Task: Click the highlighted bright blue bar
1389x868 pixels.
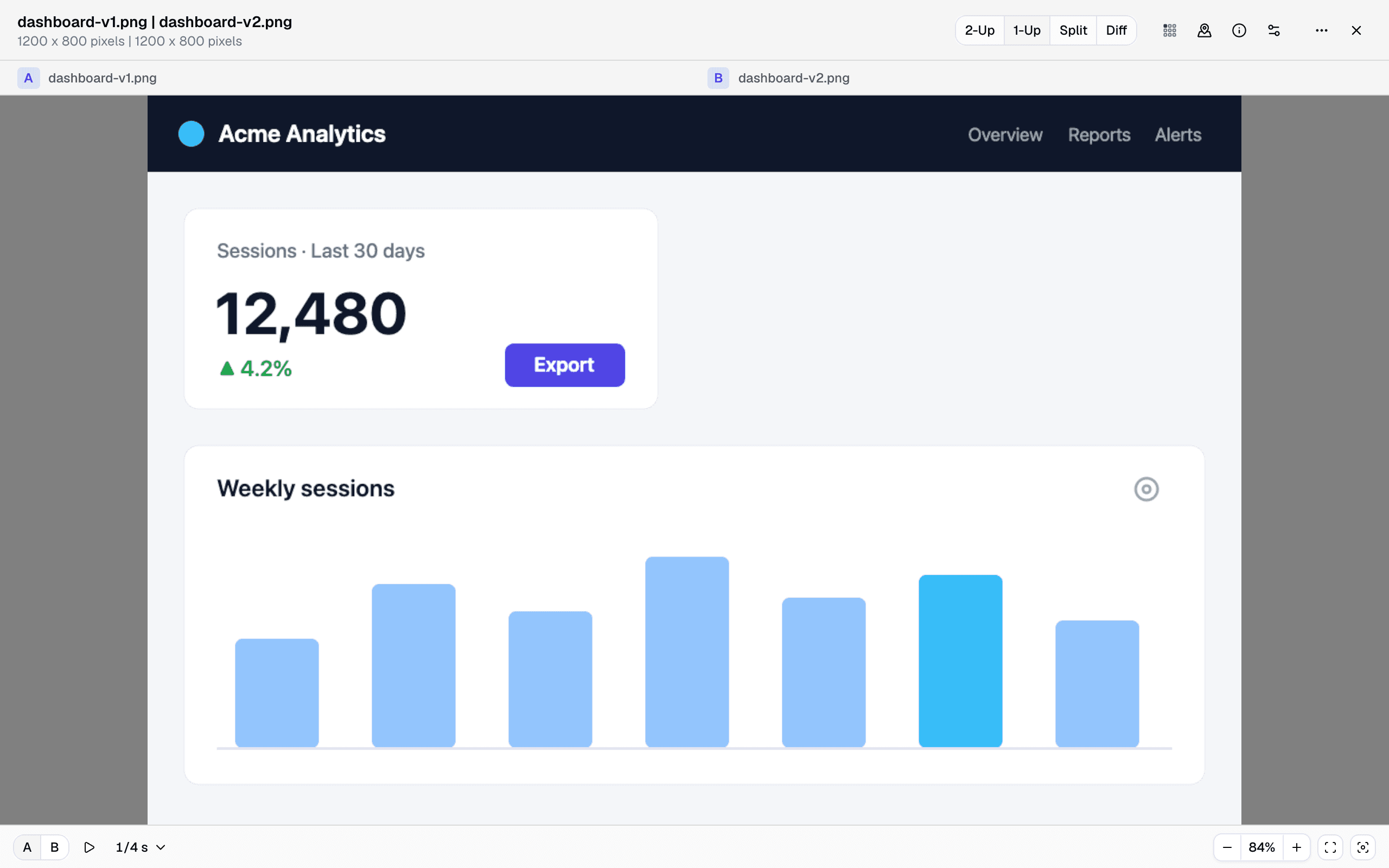Action: (960, 661)
